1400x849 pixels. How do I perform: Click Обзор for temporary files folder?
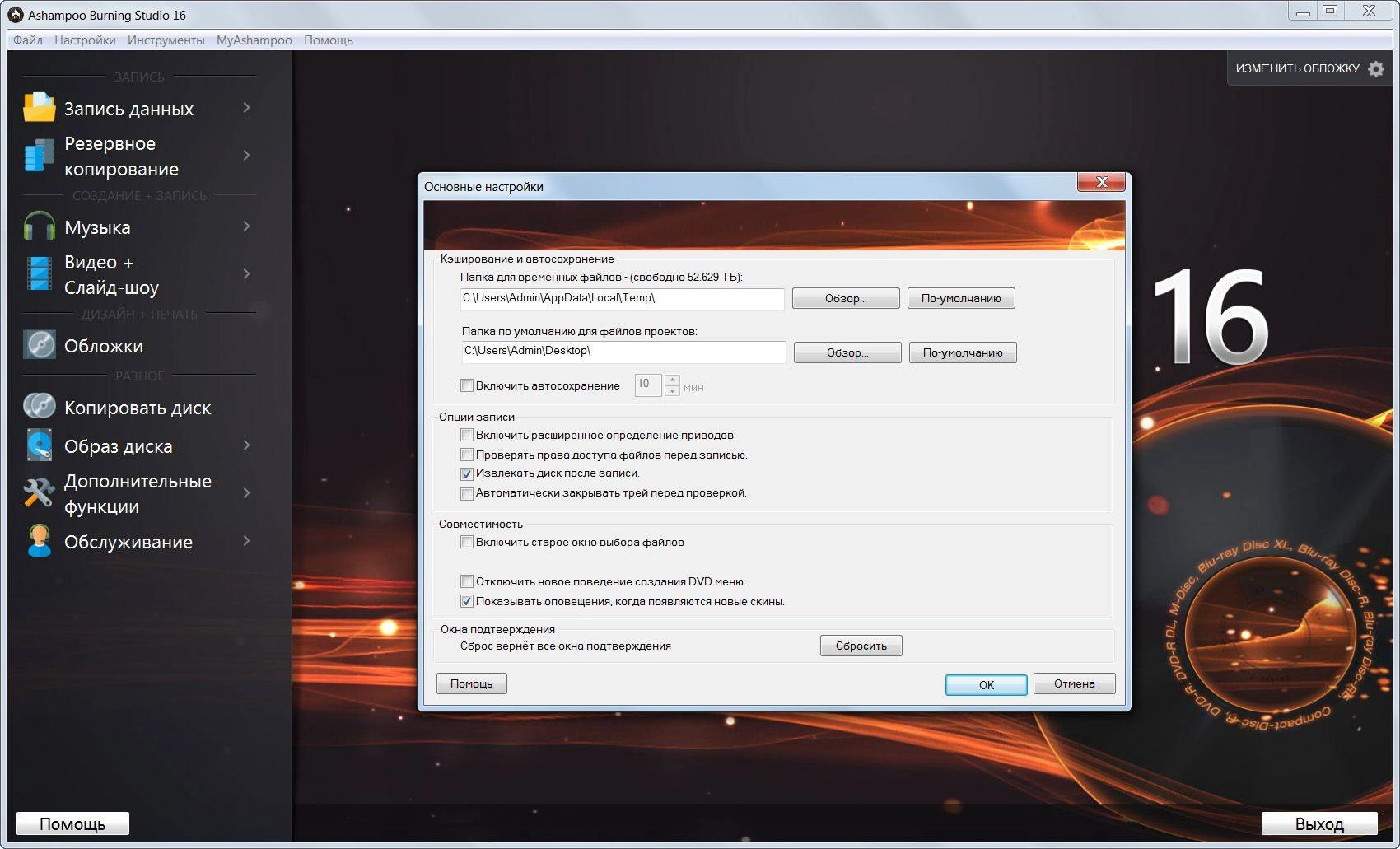click(846, 298)
